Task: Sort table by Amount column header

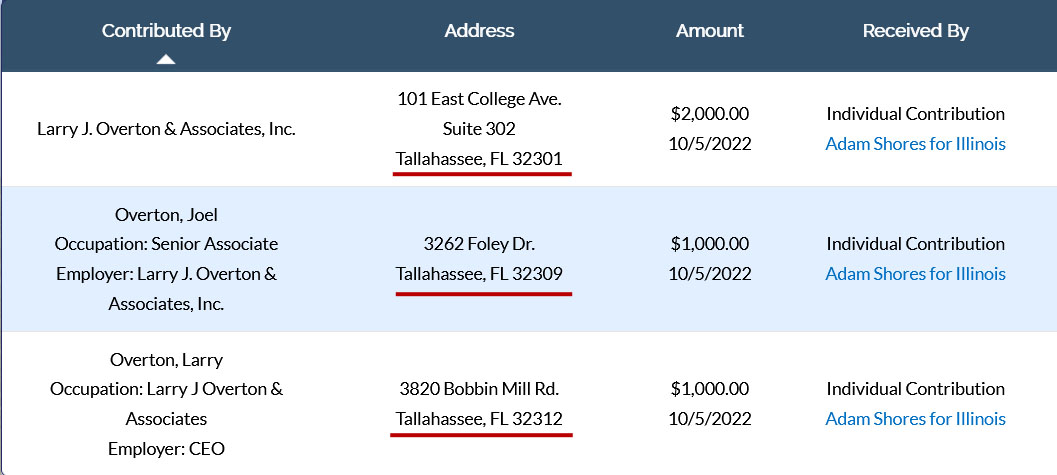Action: tap(710, 31)
